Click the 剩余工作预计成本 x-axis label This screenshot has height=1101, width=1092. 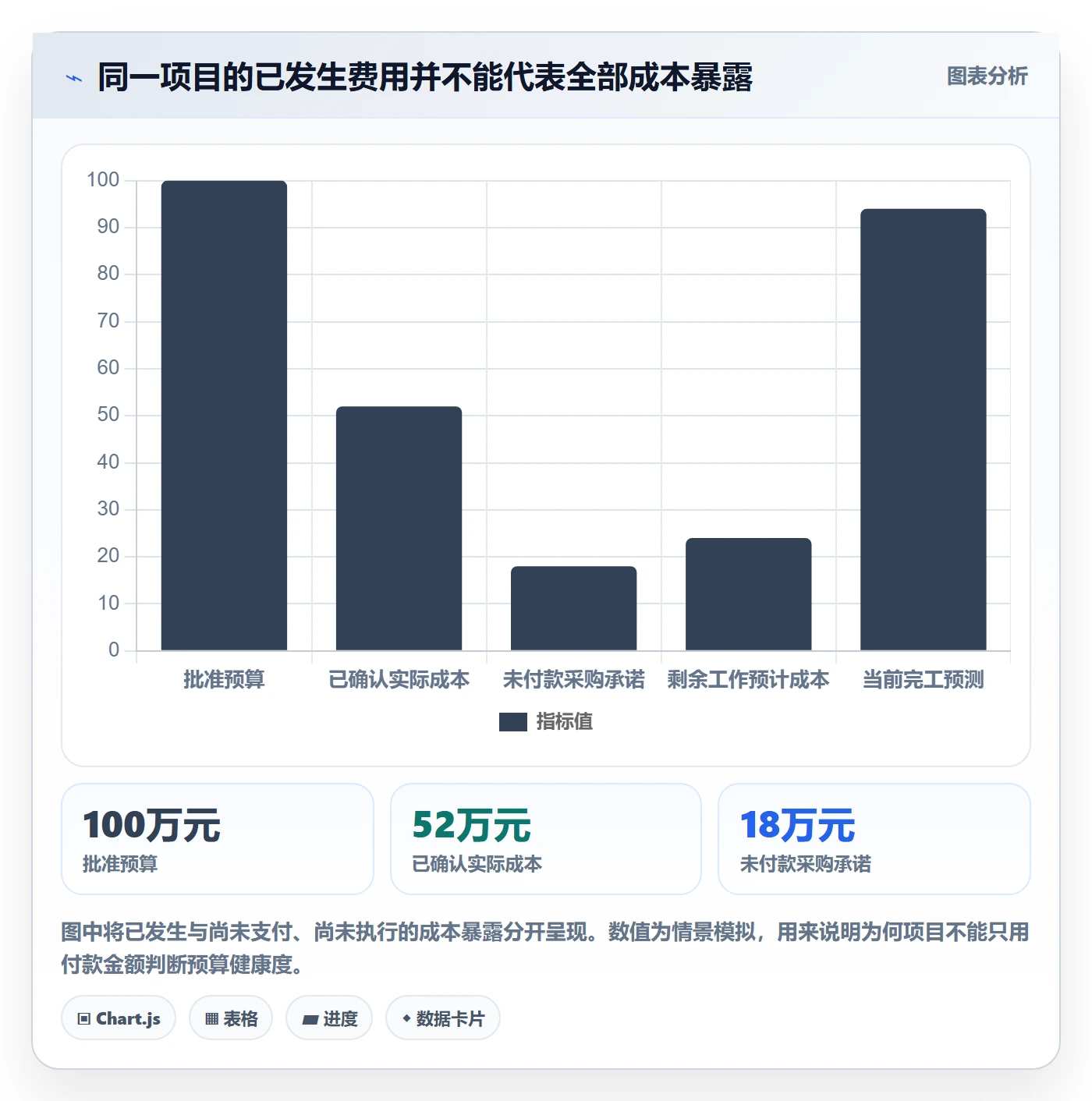pyautogui.click(x=748, y=680)
